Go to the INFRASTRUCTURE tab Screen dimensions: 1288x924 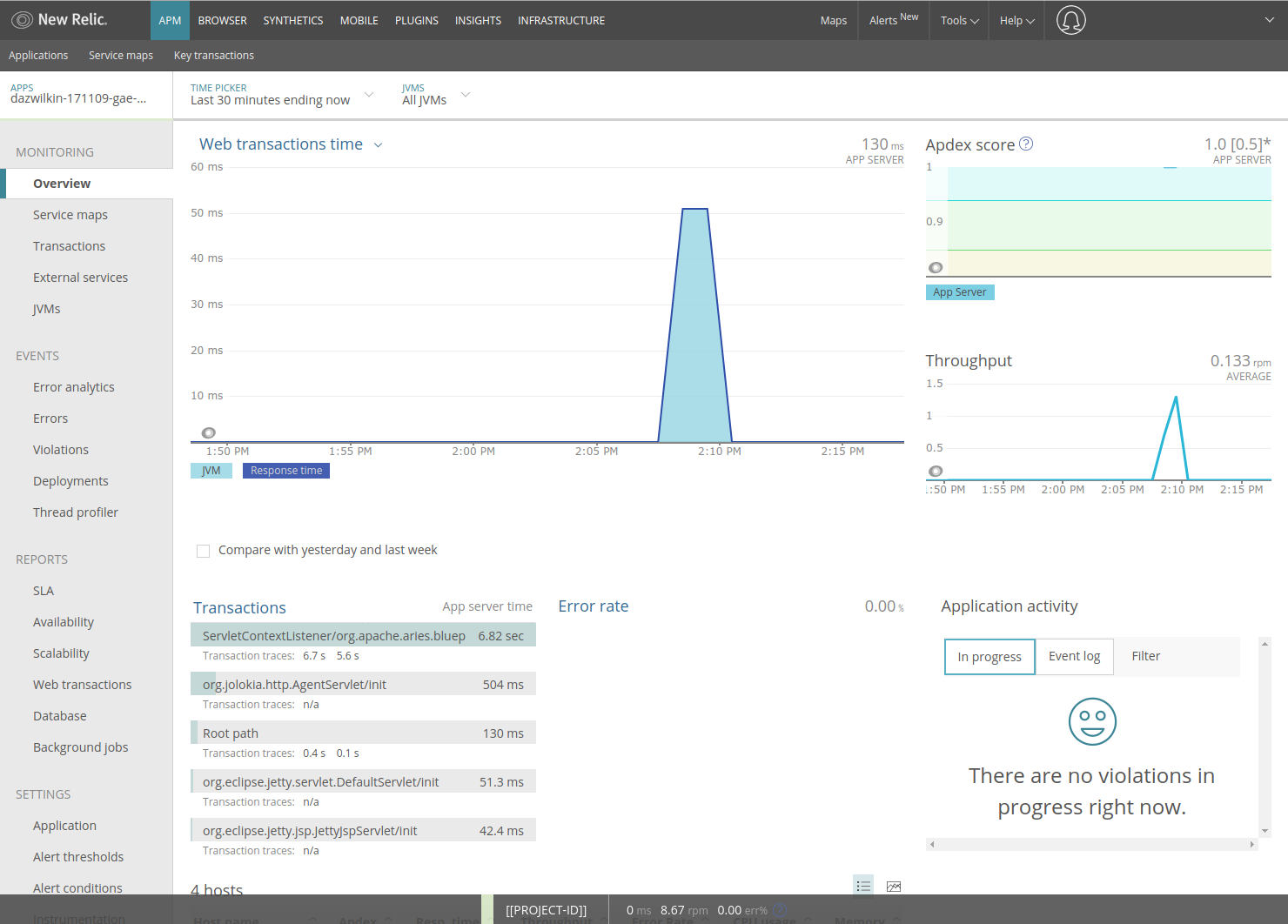561,20
